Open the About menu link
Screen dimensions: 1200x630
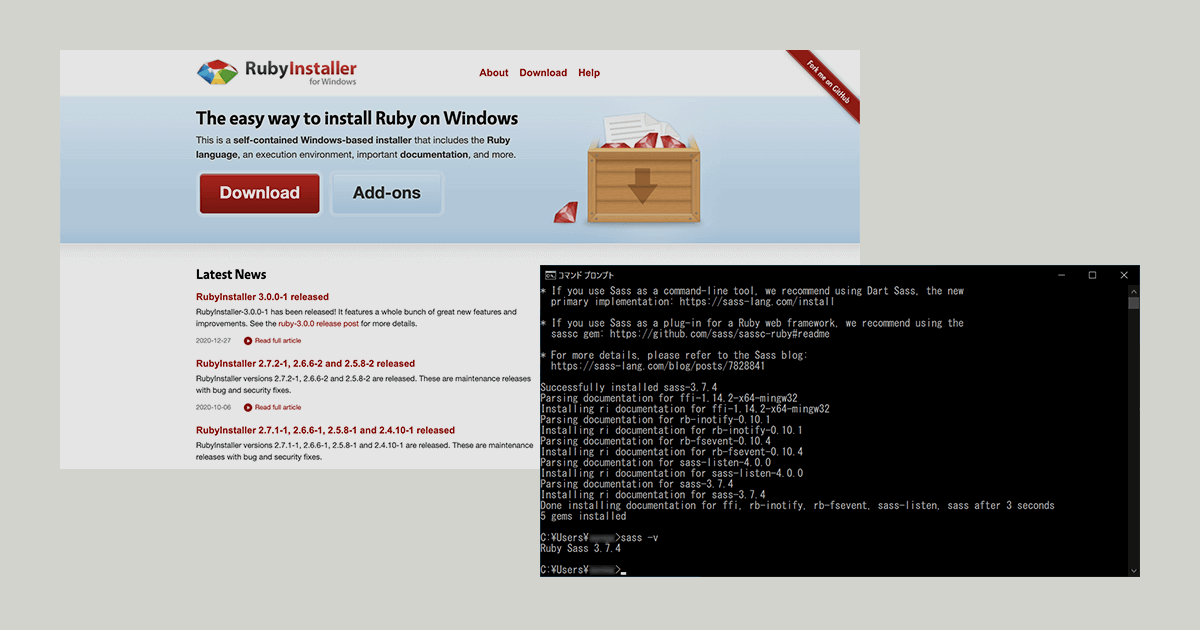[494, 73]
